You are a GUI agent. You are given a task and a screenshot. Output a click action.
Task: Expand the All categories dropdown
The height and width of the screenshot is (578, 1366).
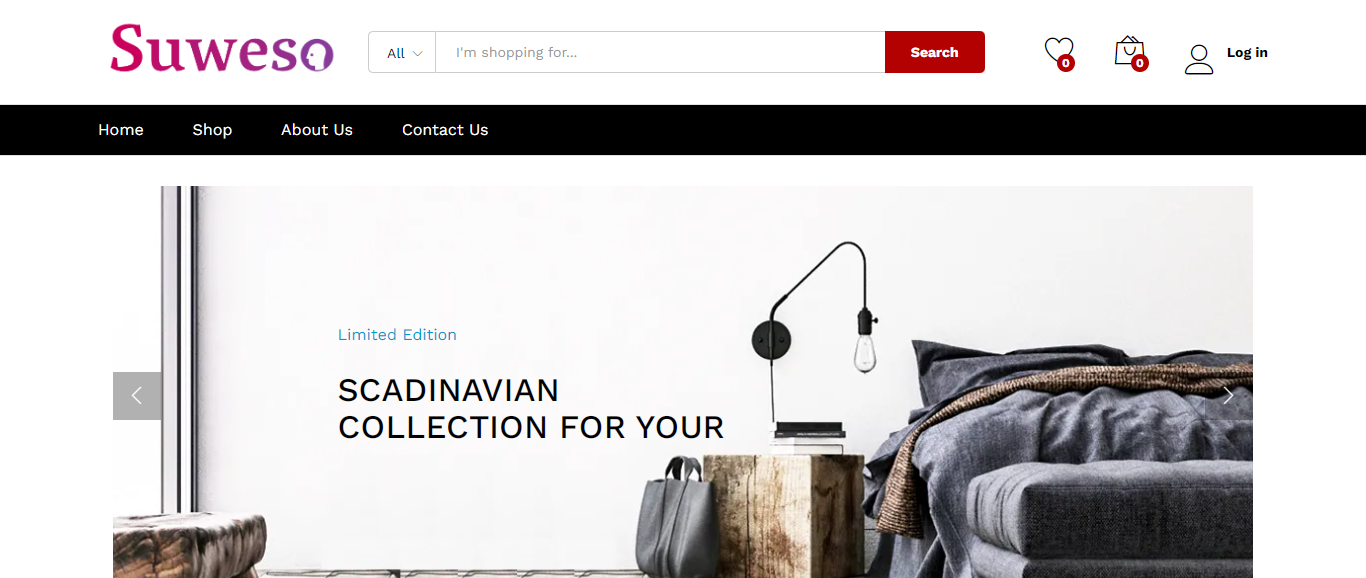tap(402, 52)
